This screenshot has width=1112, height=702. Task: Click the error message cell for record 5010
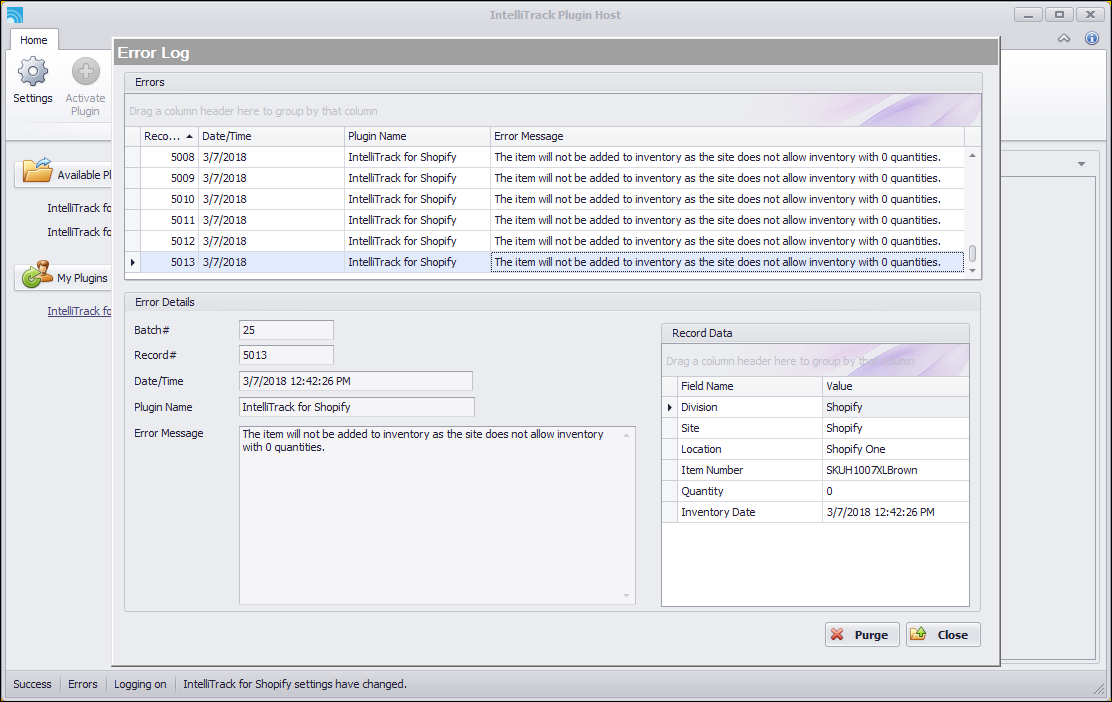[x=728, y=199]
